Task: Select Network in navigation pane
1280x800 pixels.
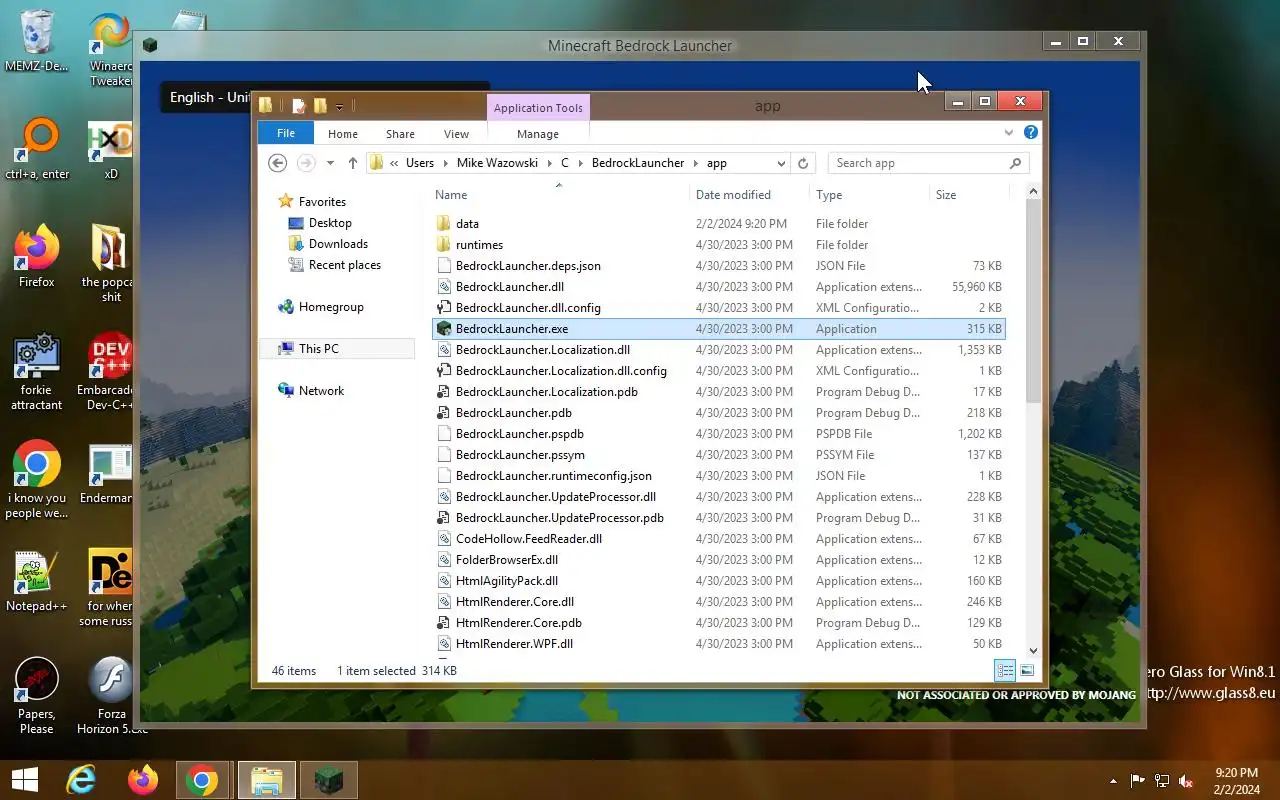Action: tap(321, 391)
